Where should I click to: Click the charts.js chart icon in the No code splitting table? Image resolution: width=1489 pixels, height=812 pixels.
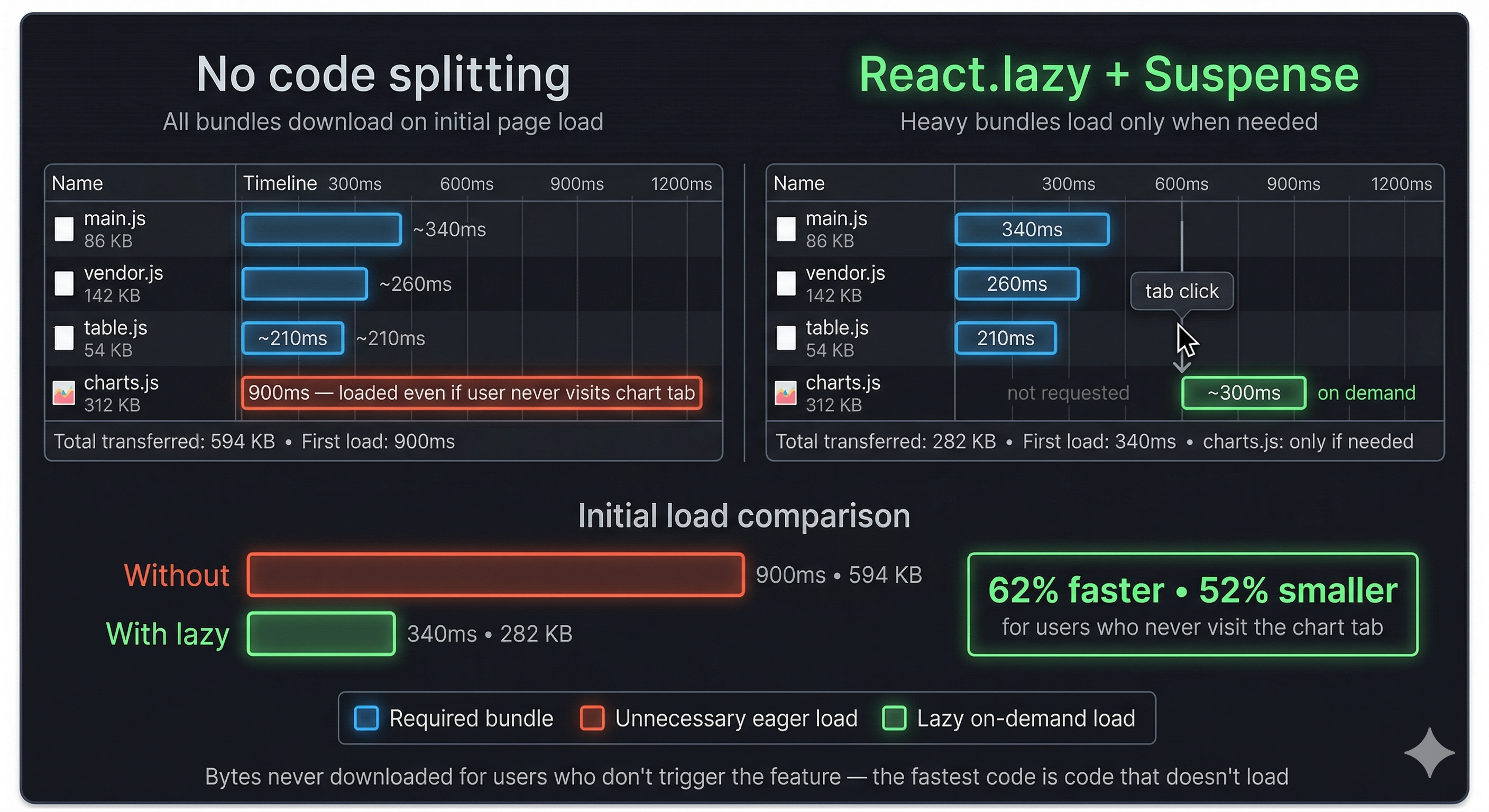64,393
